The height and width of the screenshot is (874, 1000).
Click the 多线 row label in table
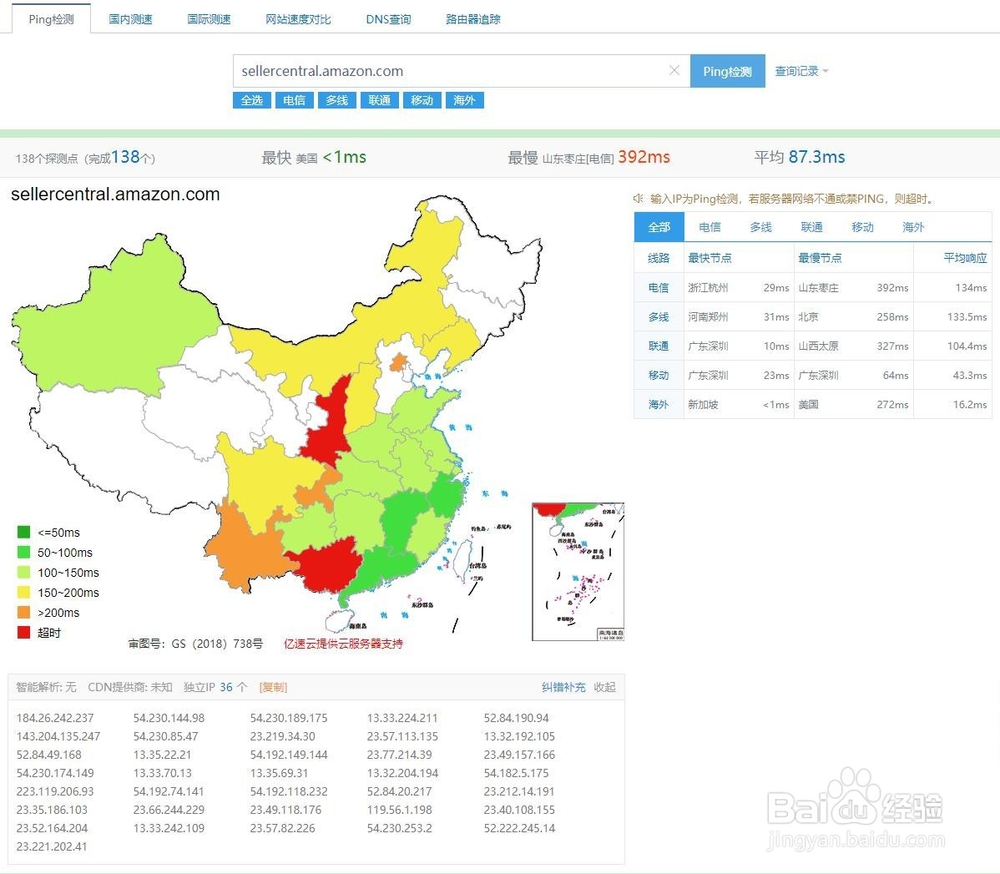coord(659,317)
